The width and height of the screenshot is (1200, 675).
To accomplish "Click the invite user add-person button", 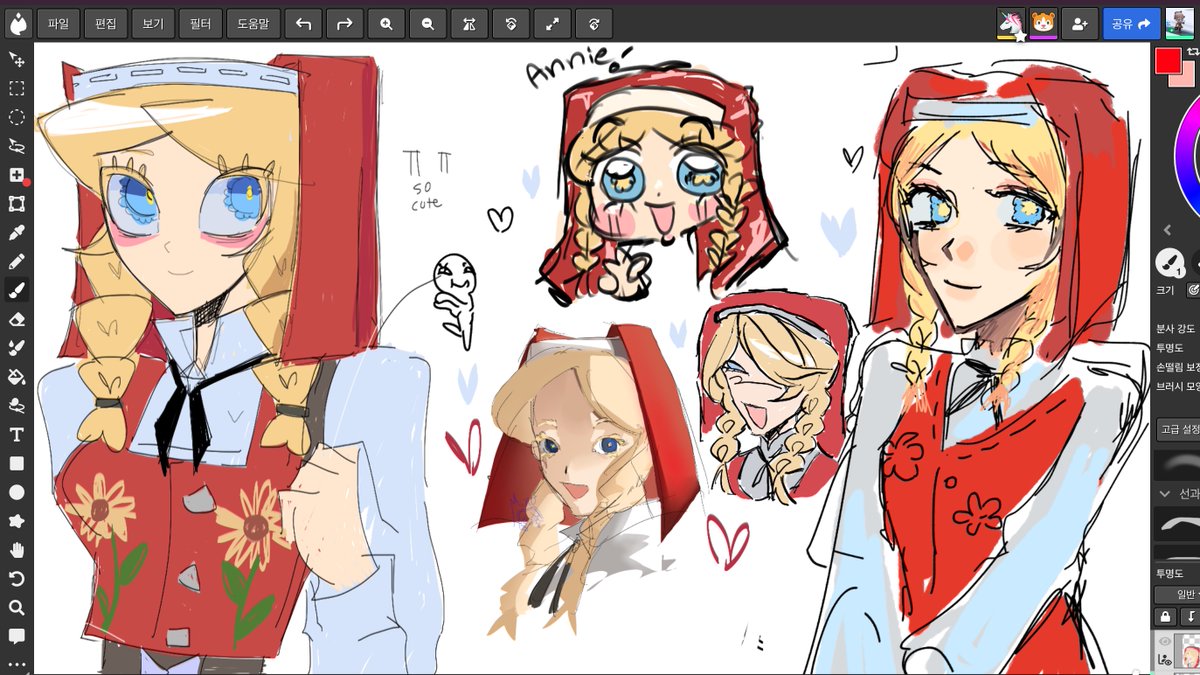I will [x=1079, y=24].
